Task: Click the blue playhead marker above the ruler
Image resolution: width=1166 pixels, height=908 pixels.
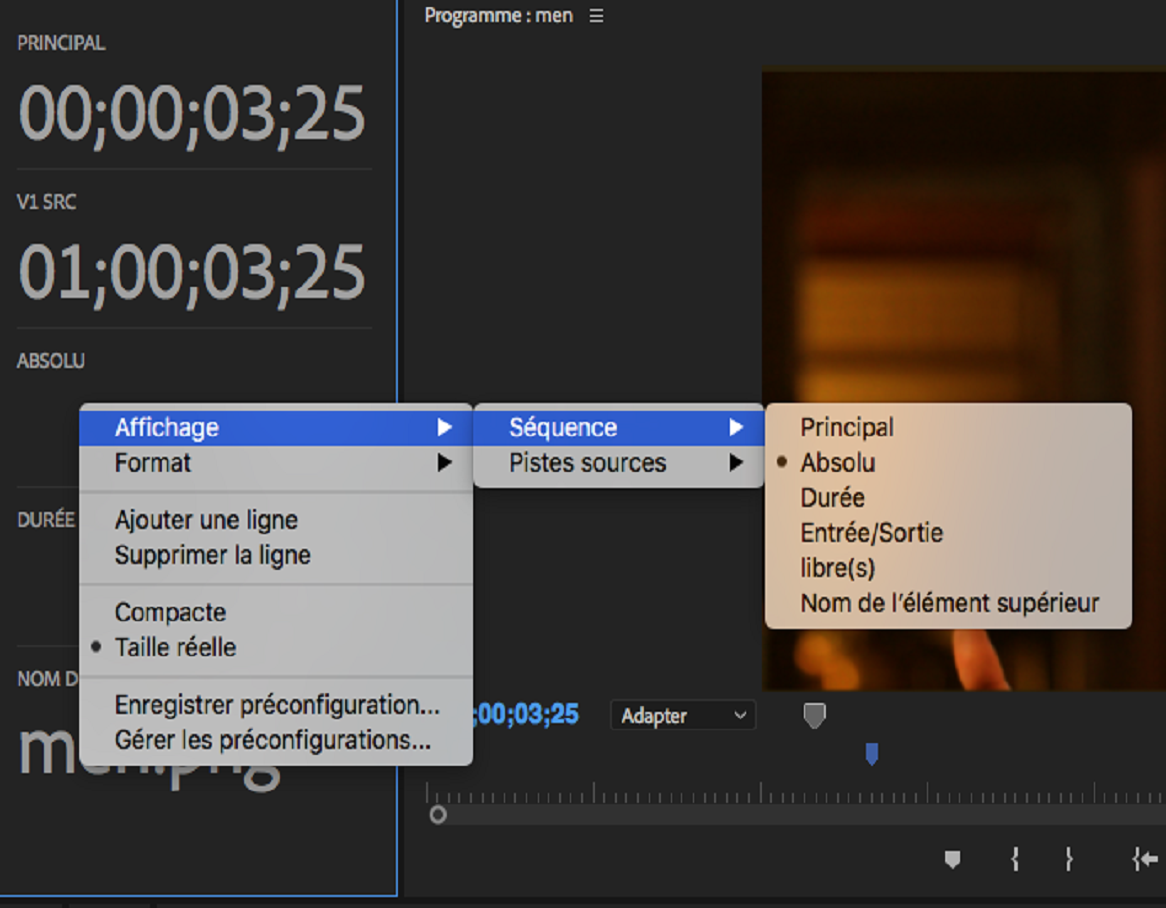Action: [x=870, y=756]
